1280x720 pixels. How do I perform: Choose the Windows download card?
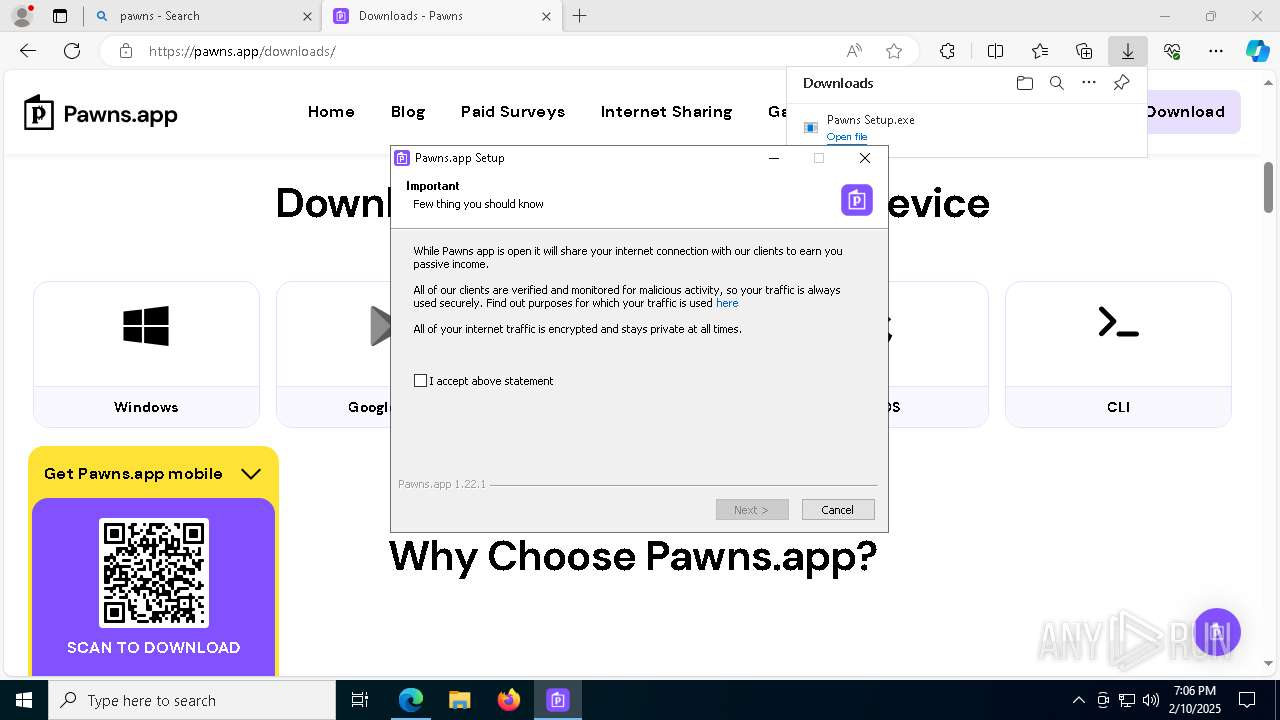click(146, 354)
